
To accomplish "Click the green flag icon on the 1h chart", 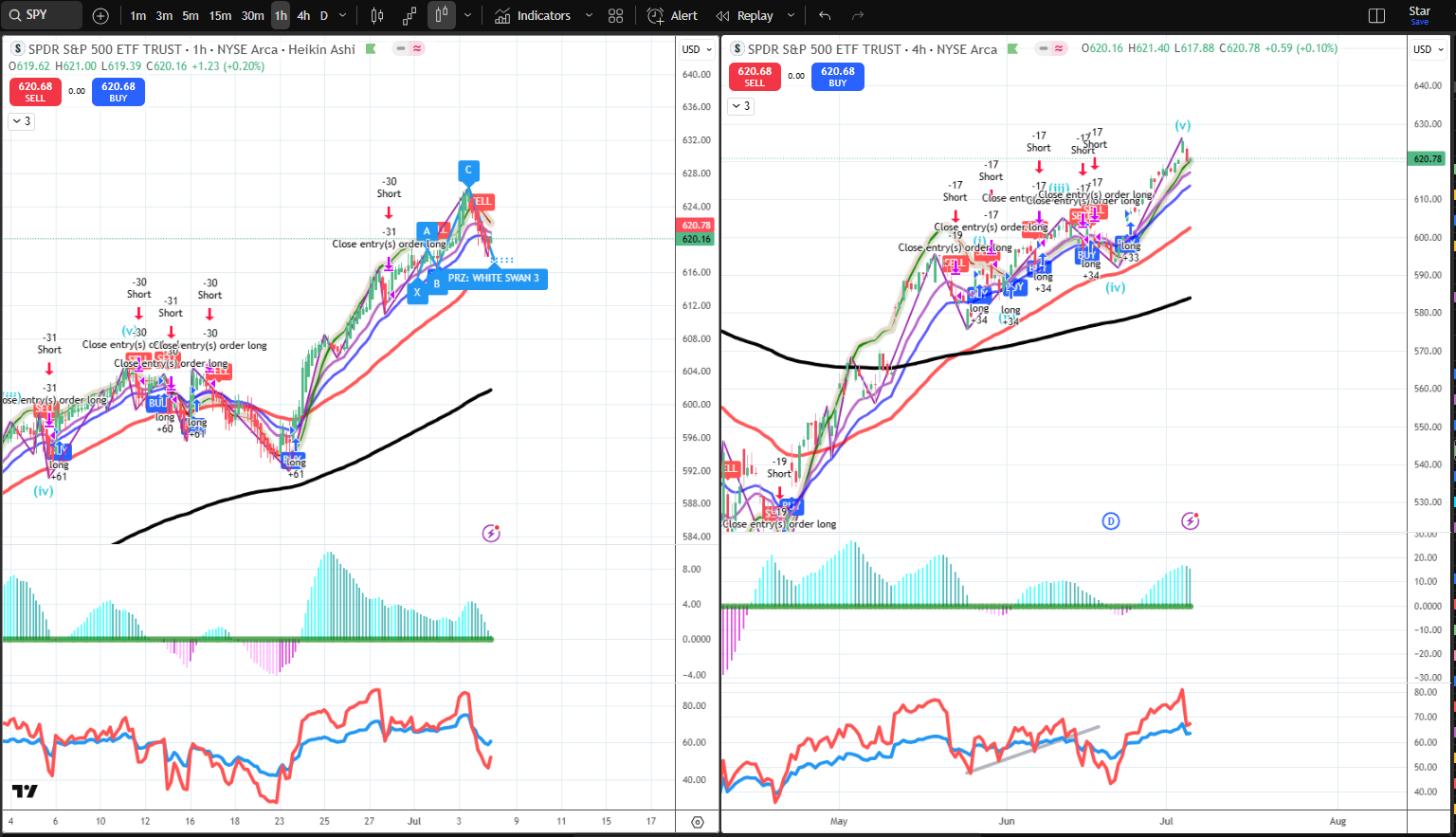I will click(371, 48).
